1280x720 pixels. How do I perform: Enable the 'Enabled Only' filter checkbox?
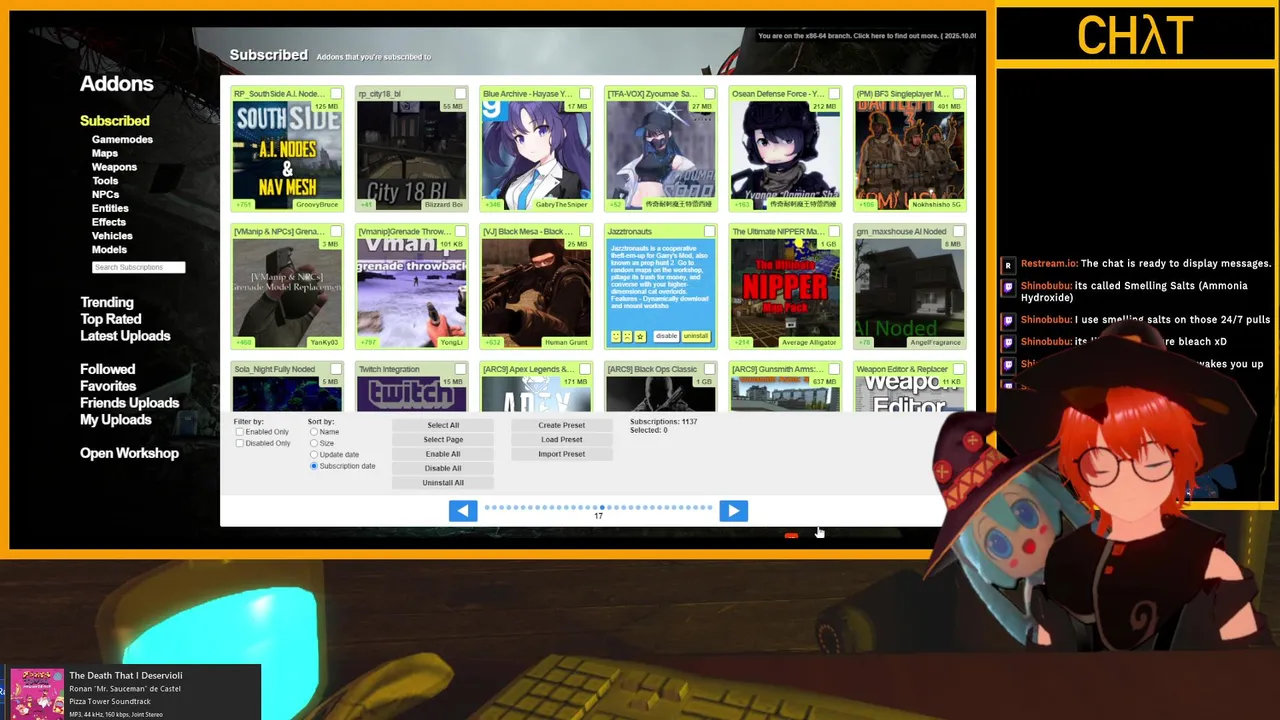[x=239, y=432]
